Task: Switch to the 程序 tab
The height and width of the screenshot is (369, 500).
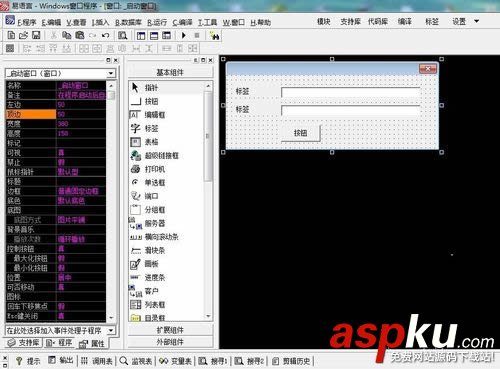Action: coord(59,343)
